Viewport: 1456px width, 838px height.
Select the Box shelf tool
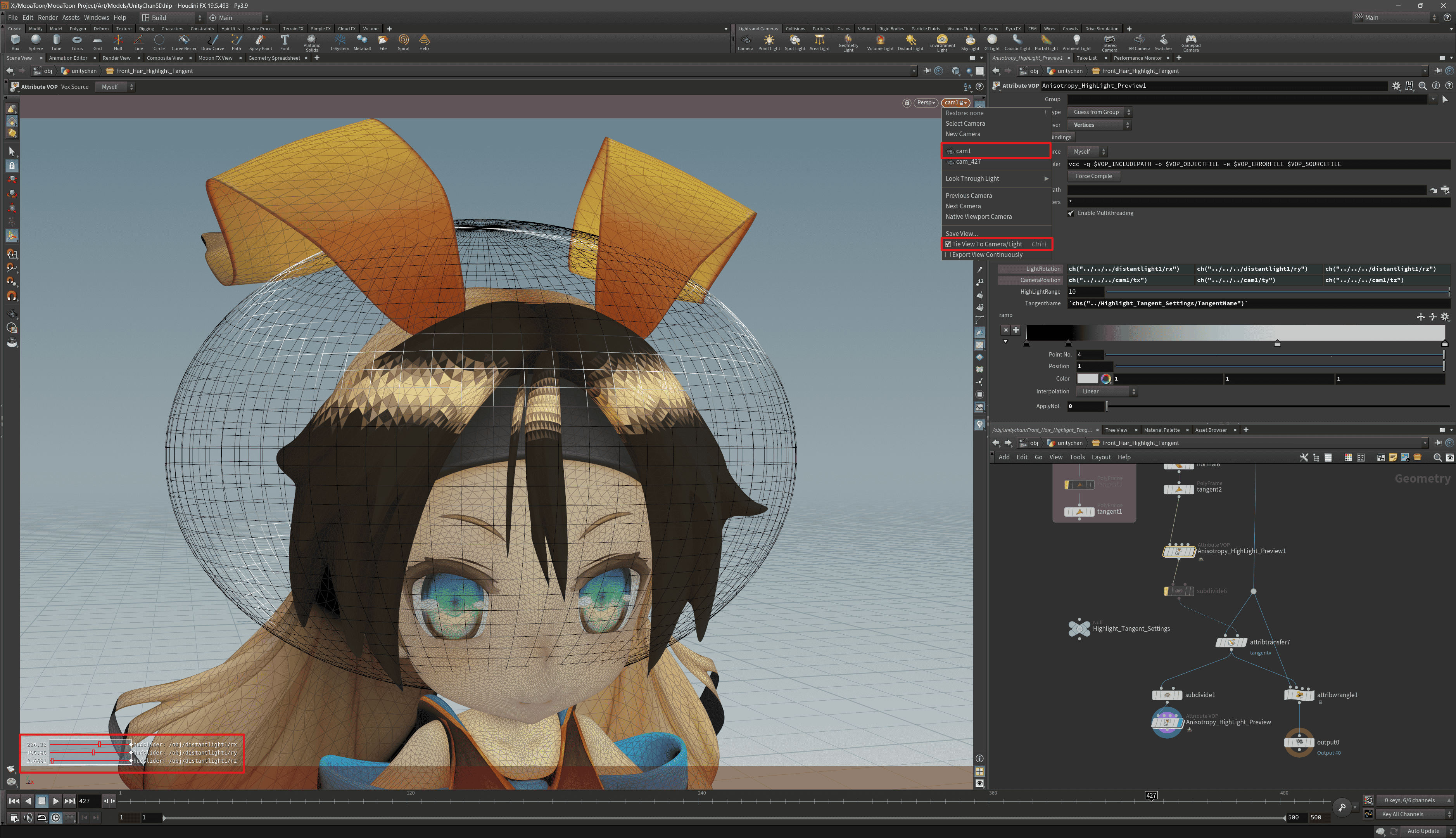[15, 42]
